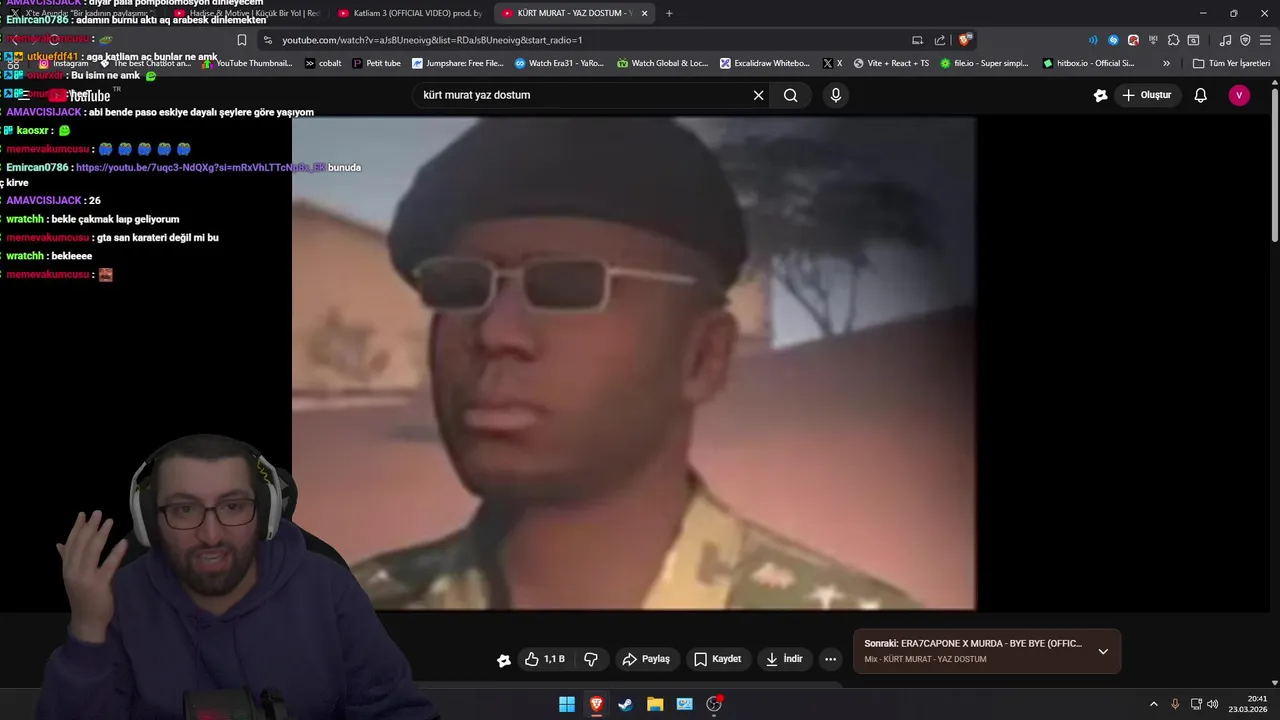Open Windows Start menu
This screenshot has width=1280, height=720.
(x=567, y=704)
